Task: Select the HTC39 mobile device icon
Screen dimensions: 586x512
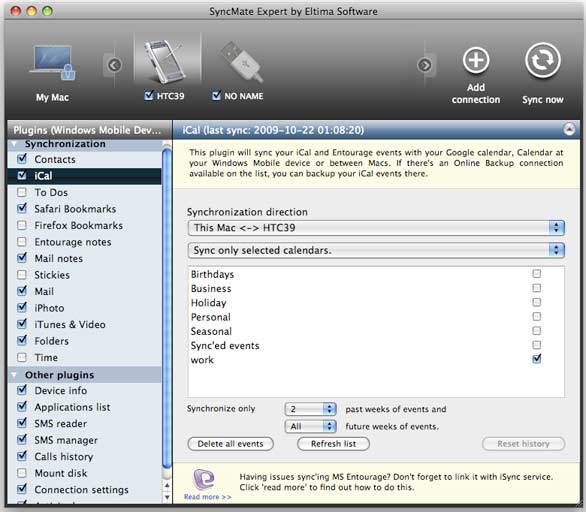Action: pos(165,61)
